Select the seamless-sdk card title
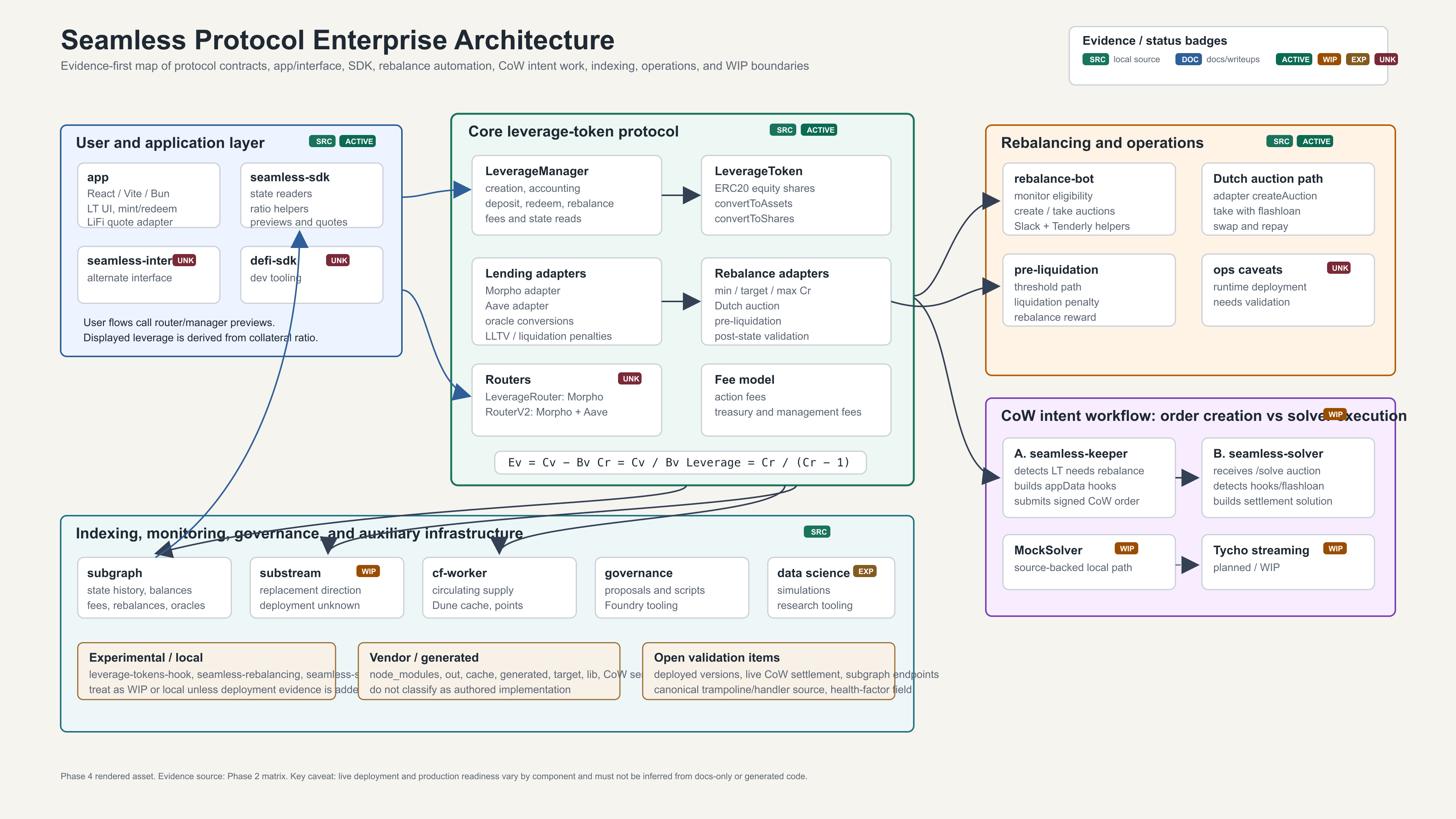Image resolution: width=1456 pixels, height=819 pixels. click(290, 177)
